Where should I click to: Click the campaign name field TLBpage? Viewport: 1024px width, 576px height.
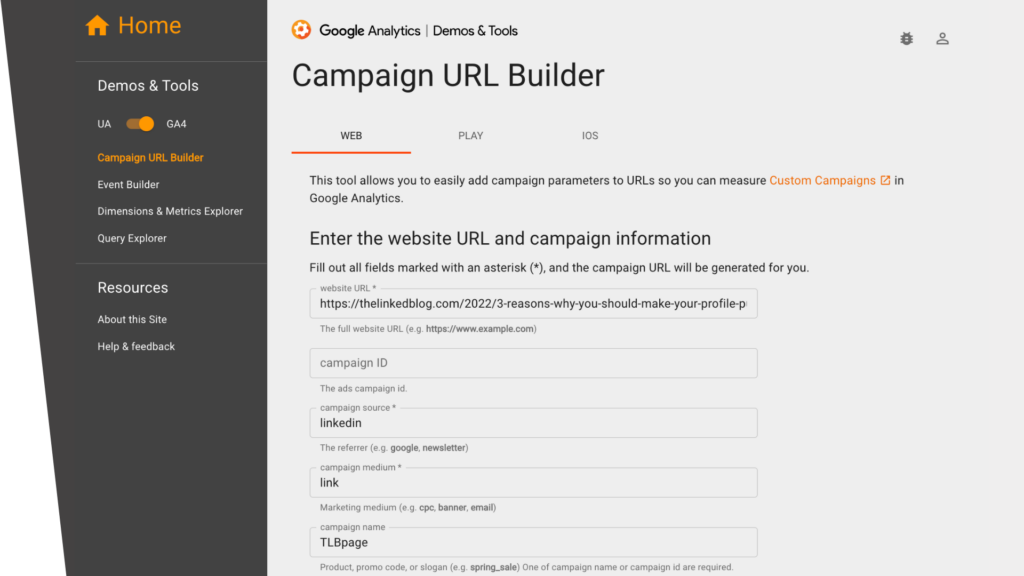(x=534, y=542)
